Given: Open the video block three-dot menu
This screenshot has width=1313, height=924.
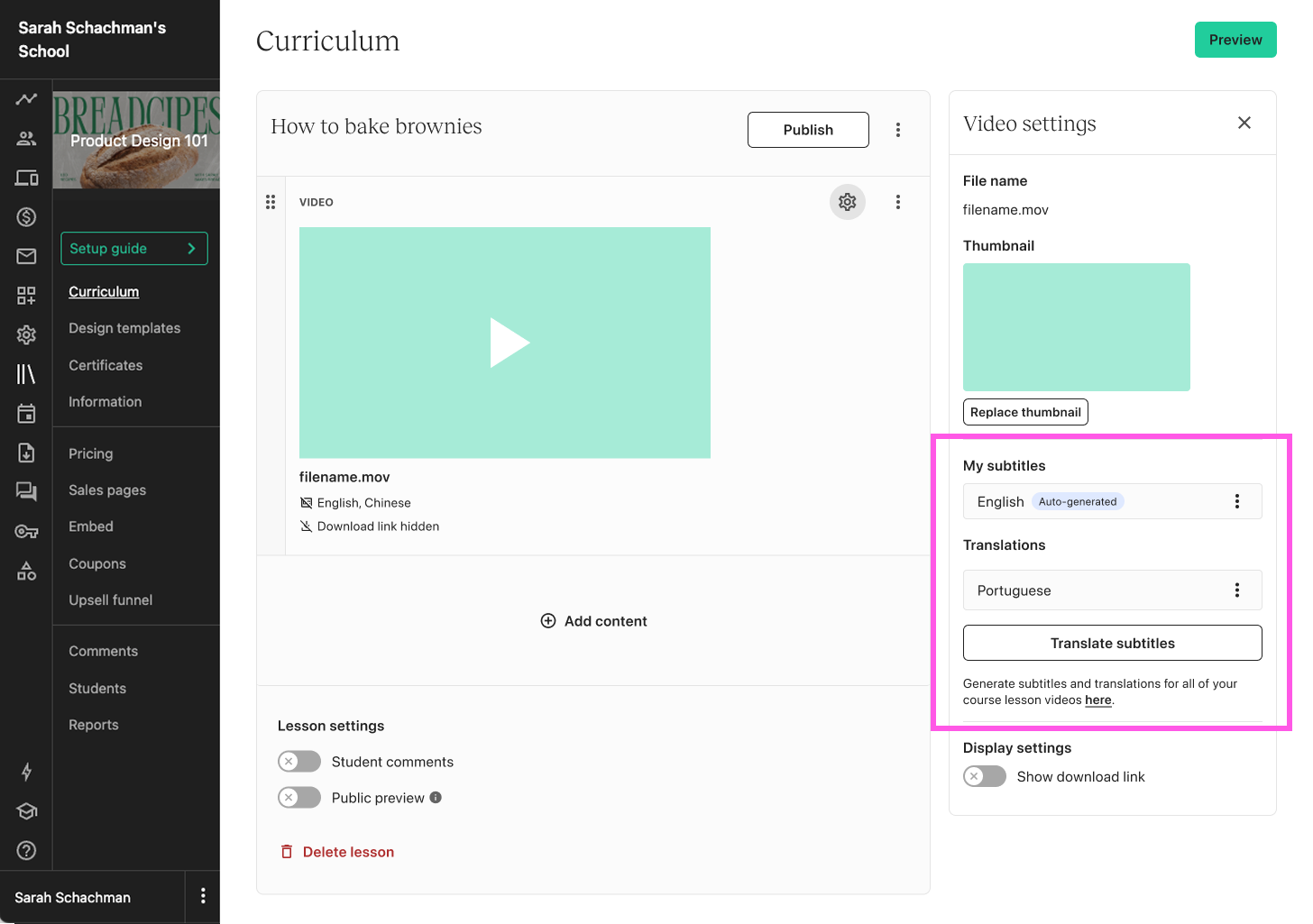Looking at the screenshot, I should coord(898,202).
